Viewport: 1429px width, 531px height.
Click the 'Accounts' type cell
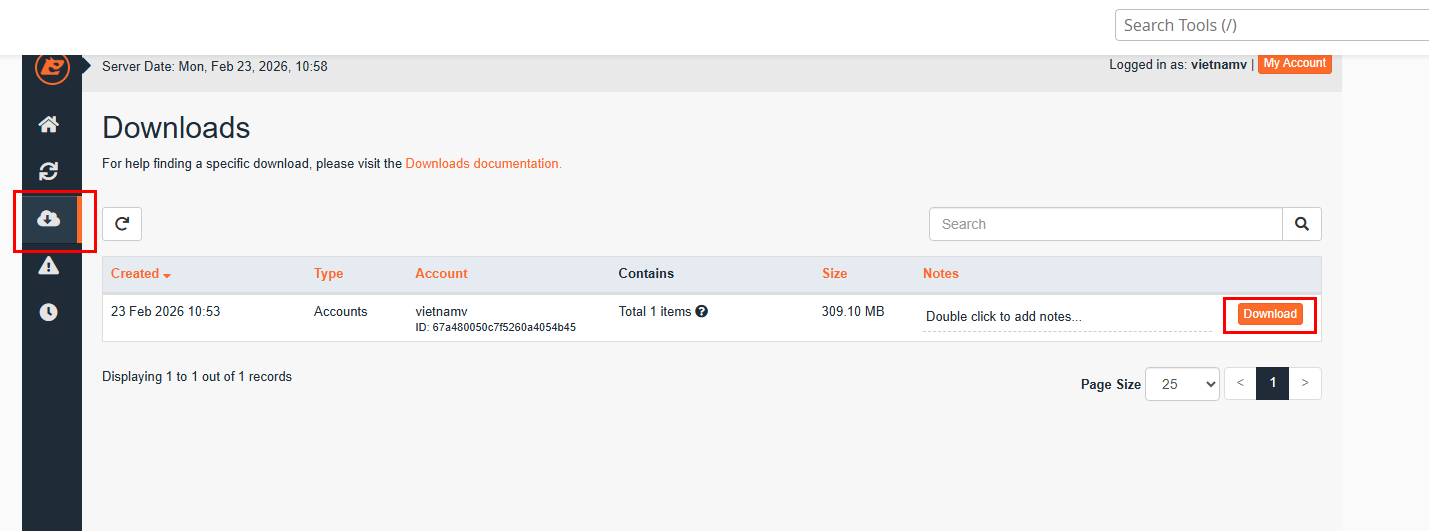340,311
